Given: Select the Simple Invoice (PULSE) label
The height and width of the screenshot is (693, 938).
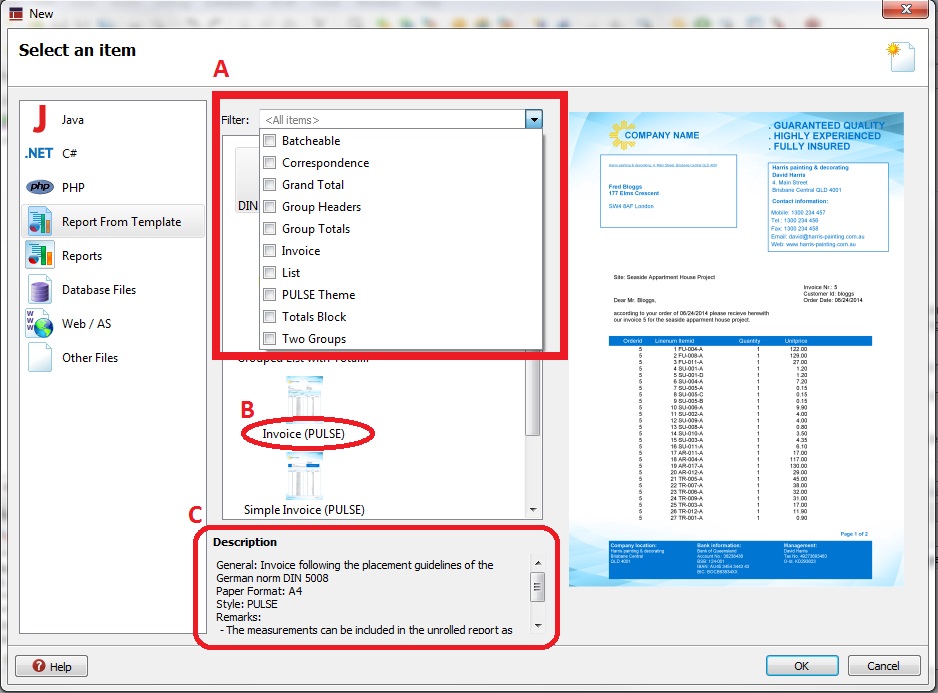Looking at the screenshot, I should [304, 509].
